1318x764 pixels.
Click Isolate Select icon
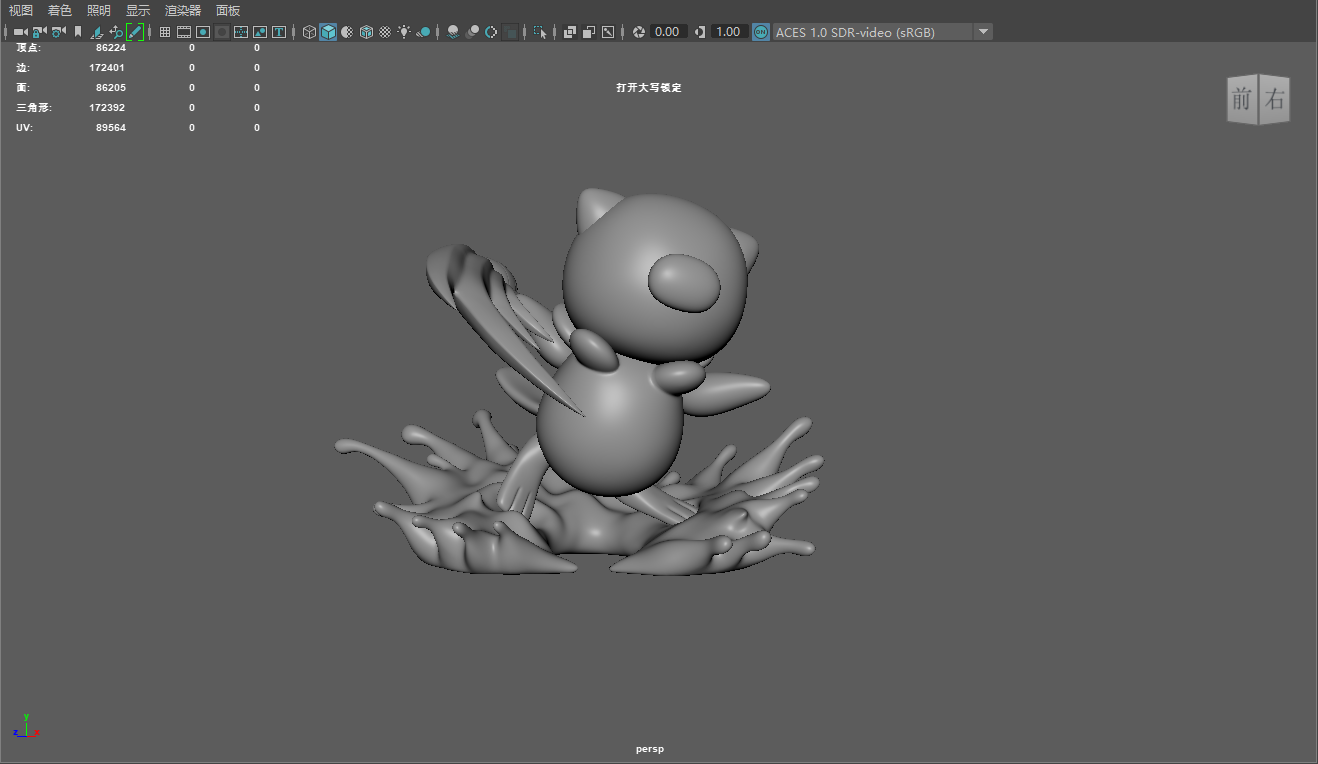(540, 32)
